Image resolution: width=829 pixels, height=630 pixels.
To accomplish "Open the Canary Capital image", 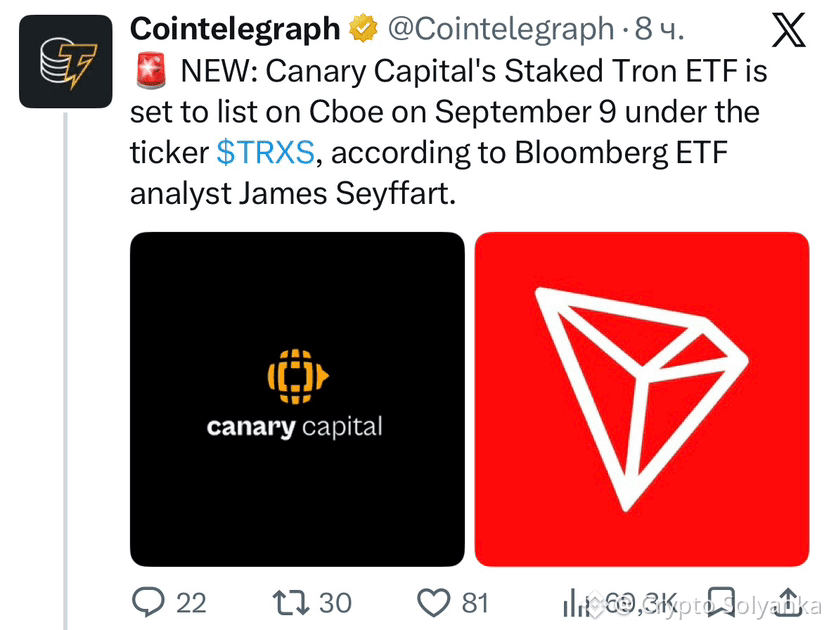I will click(297, 399).
